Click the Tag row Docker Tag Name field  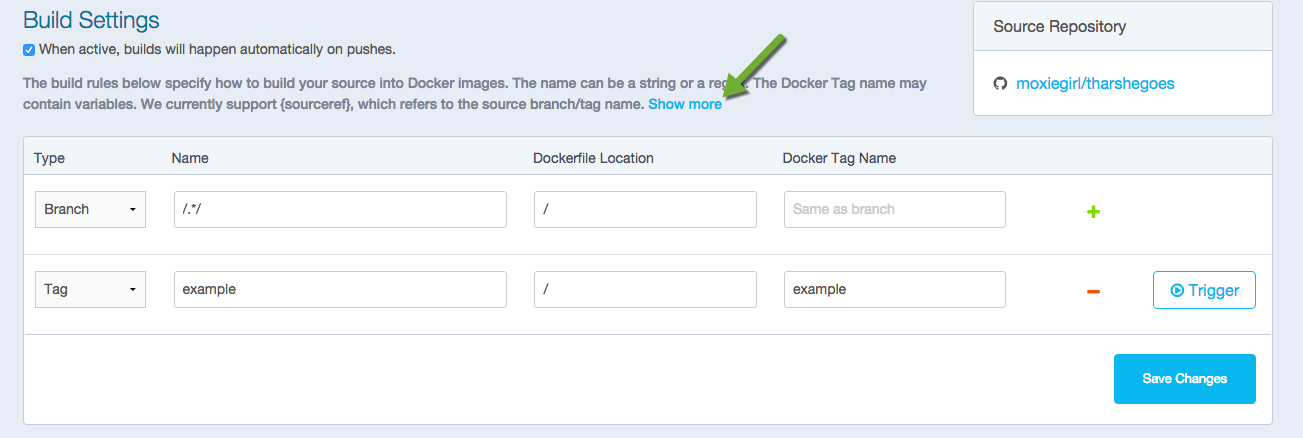point(894,290)
